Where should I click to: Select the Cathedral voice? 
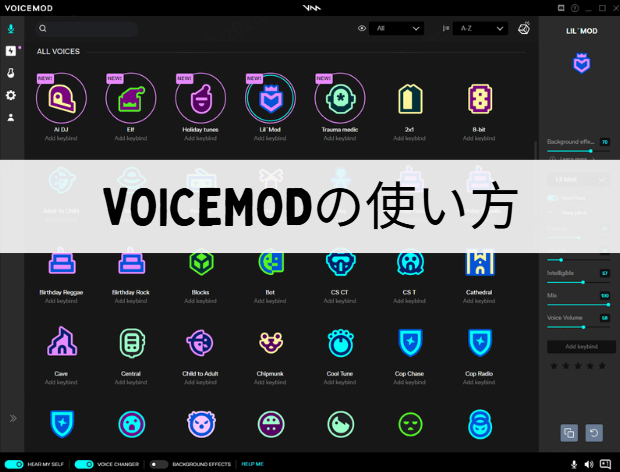pyautogui.click(x=479, y=262)
